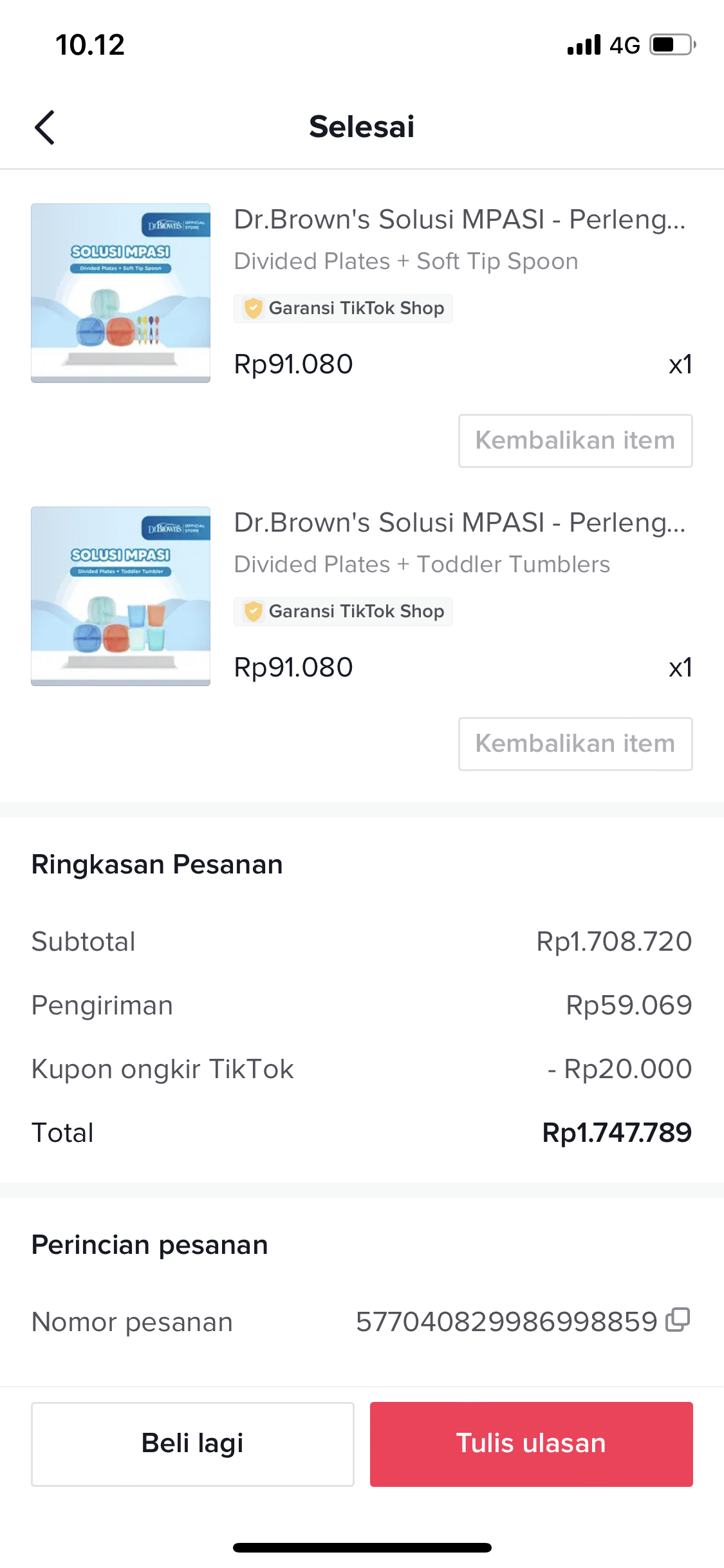The height and width of the screenshot is (1568, 724).
Task: Tap the order number 577040829986998859
Action: 506,1322
